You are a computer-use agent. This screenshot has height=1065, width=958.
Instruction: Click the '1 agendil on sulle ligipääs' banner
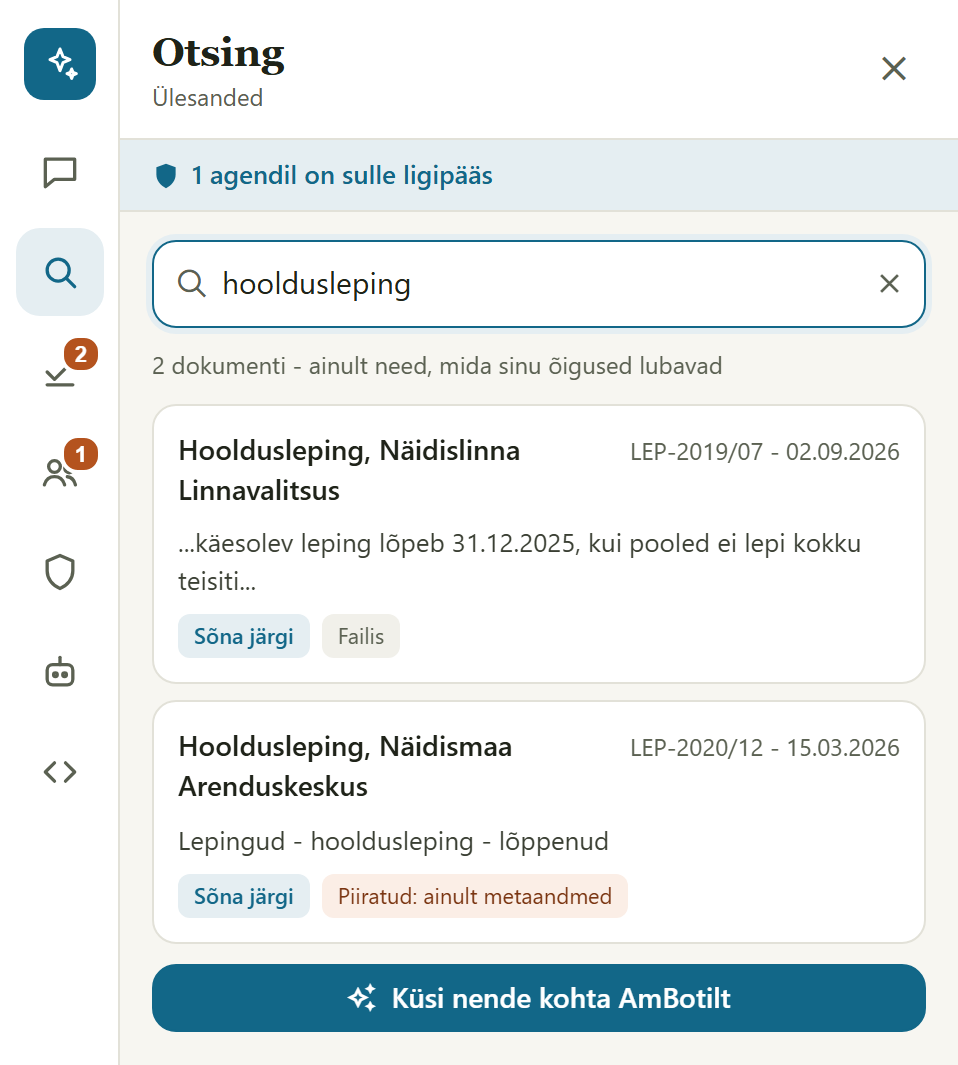(539, 175)
